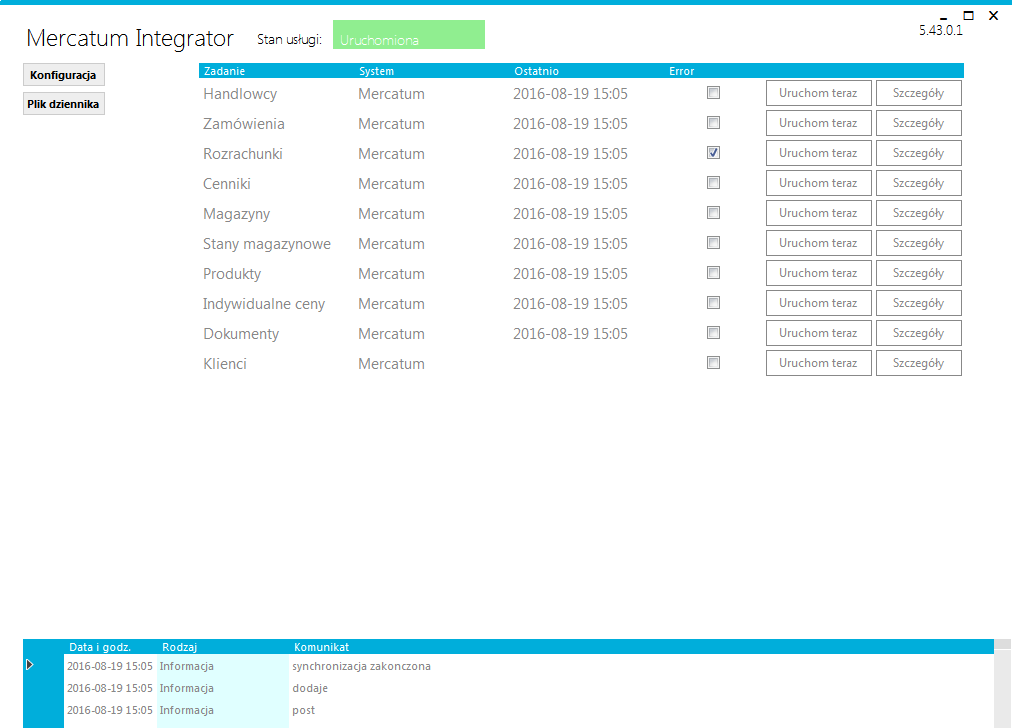The width and height of the screenshot is (1012, 728).
Task: Open the Konfiguracja settings
Action: (x=63, y=75)
